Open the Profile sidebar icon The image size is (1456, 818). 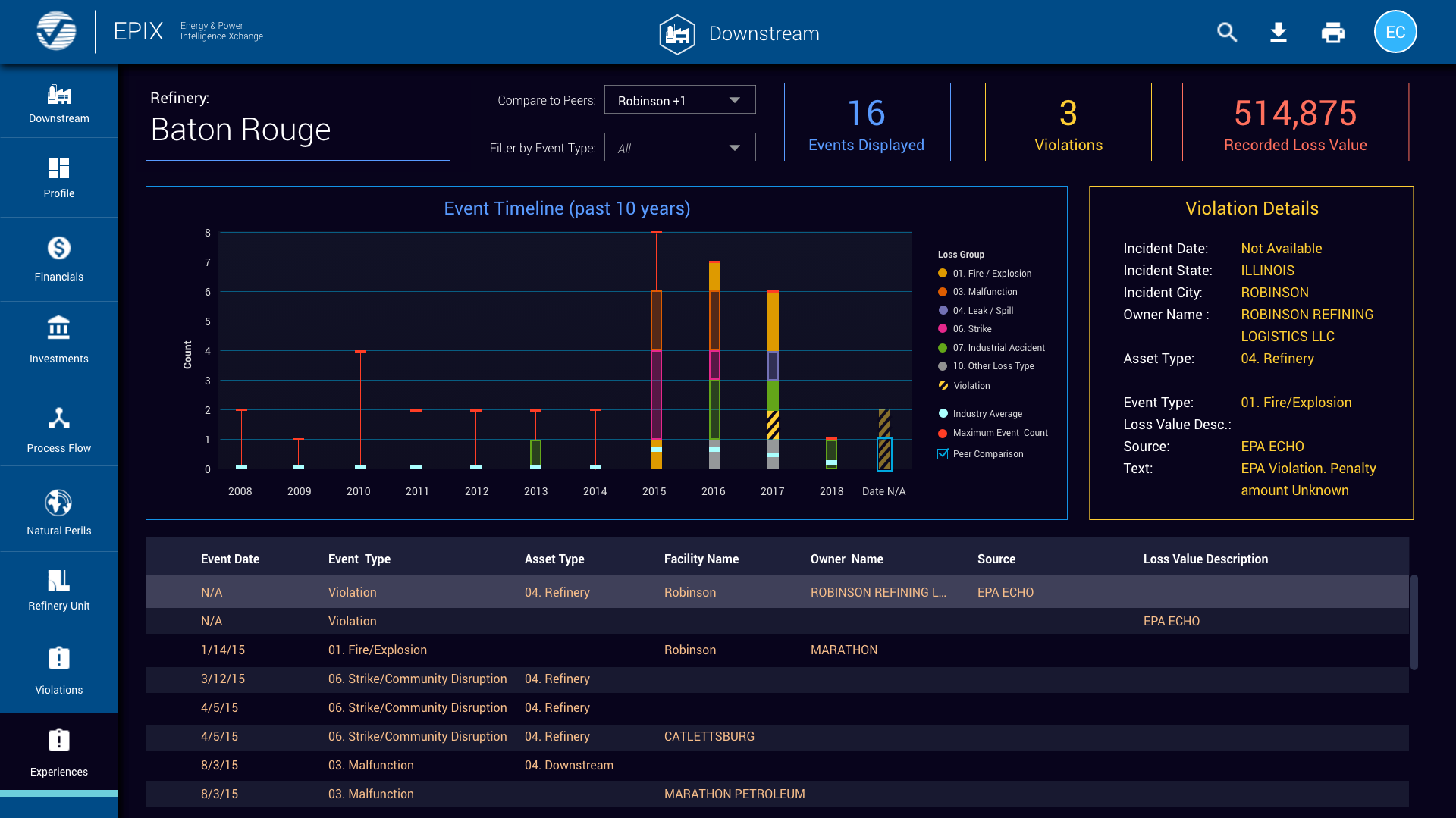click(x=59, y=168)
